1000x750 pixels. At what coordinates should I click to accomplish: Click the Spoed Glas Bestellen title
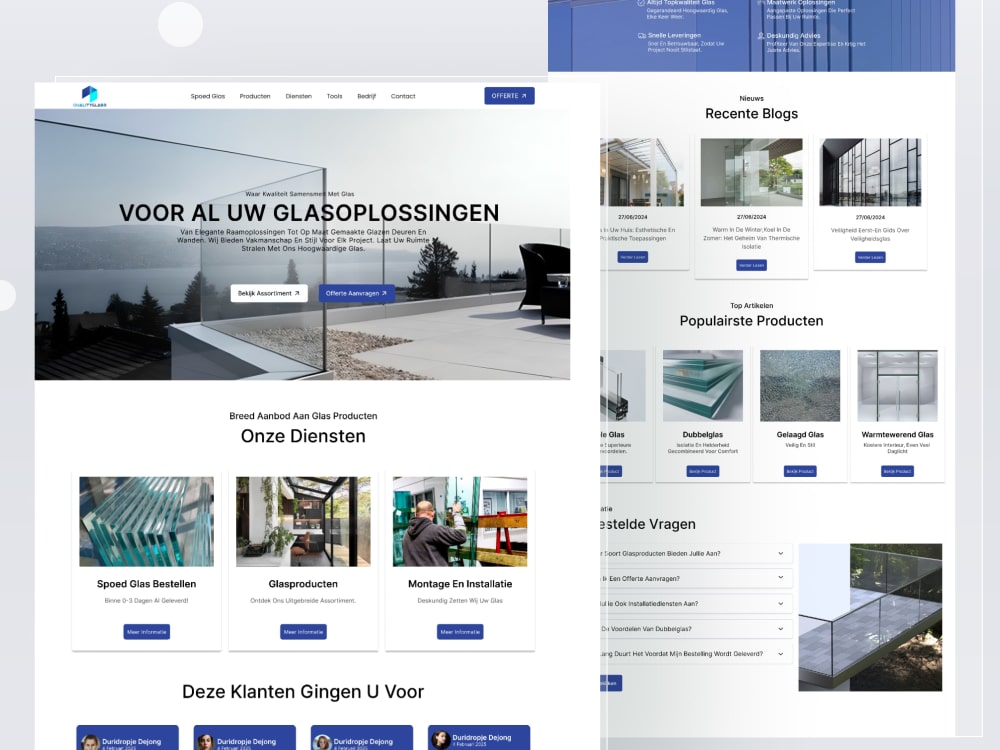(x=147, y=584)
